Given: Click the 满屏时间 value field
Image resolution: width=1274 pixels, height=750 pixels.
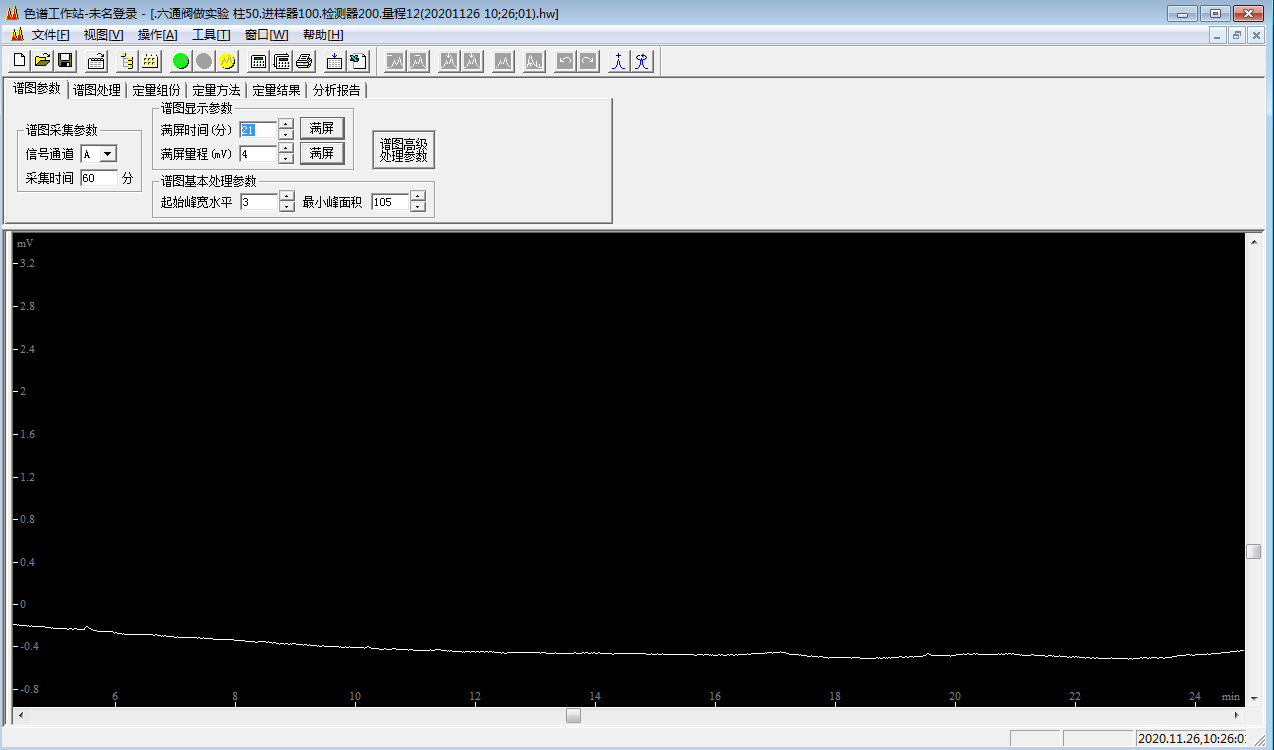Looking at the screenshot, I should coord(257,129).
